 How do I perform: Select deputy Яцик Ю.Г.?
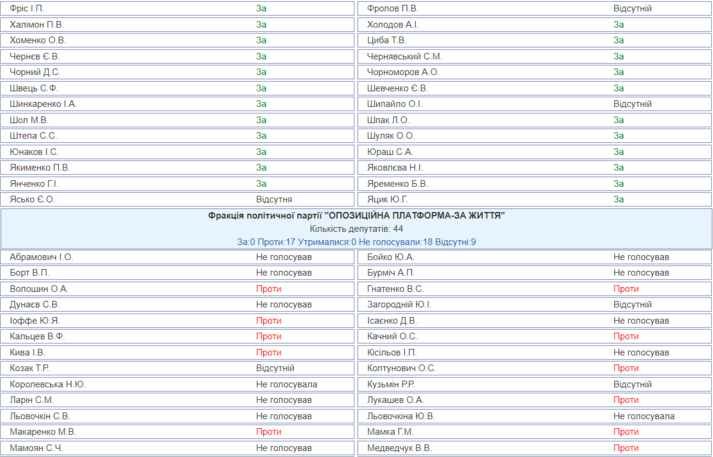coord(388,199)
